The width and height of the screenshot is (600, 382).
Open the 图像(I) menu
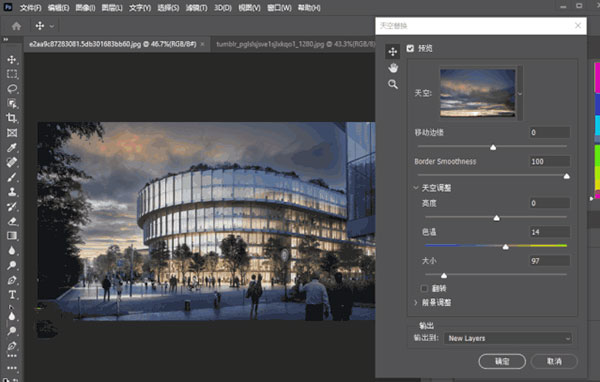[x=85, y=8]
